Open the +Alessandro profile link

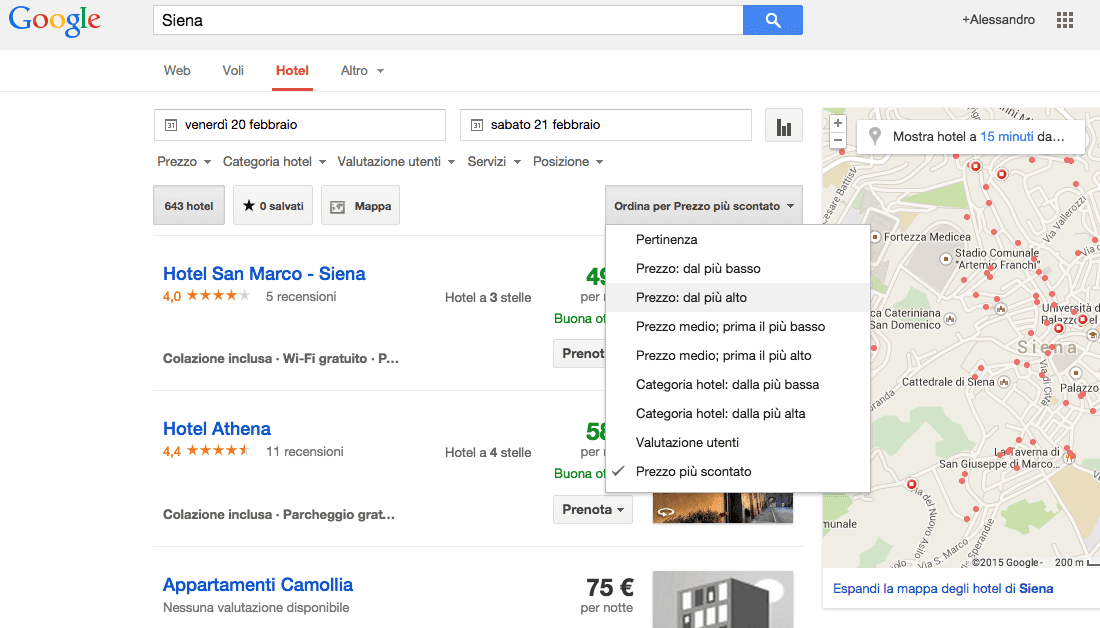point(998,20)
